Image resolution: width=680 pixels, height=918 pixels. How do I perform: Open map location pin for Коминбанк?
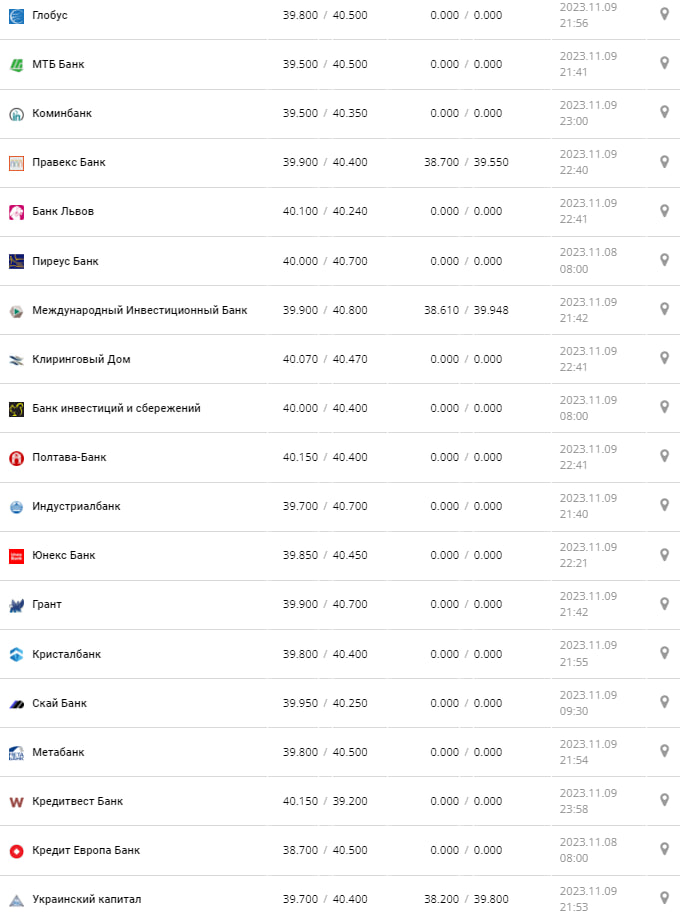click(664, 112)
